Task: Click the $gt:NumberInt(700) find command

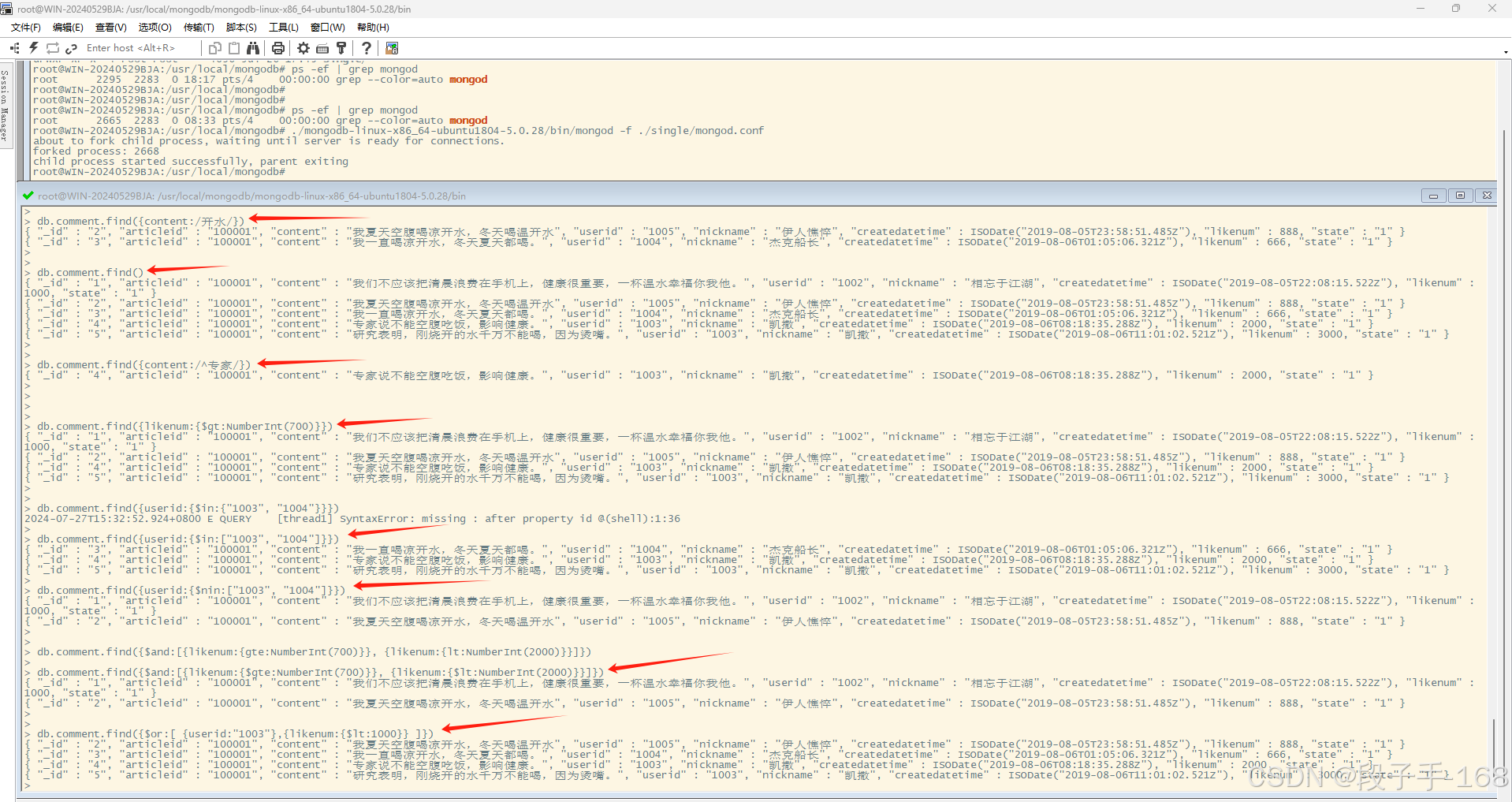Action: coord(184,427)
